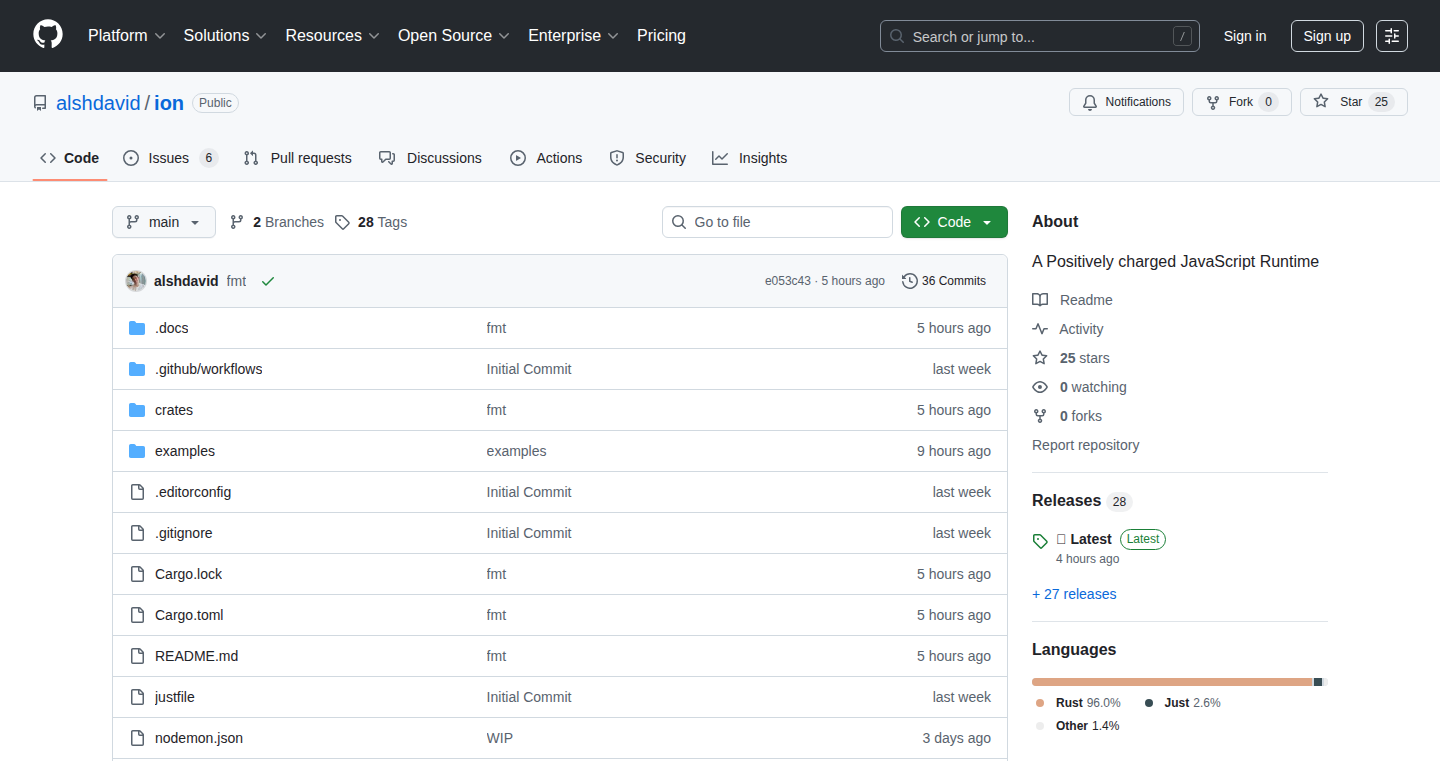Click the history clock icon near 36 Commits

pyautogui.click(x=909, y=281)
